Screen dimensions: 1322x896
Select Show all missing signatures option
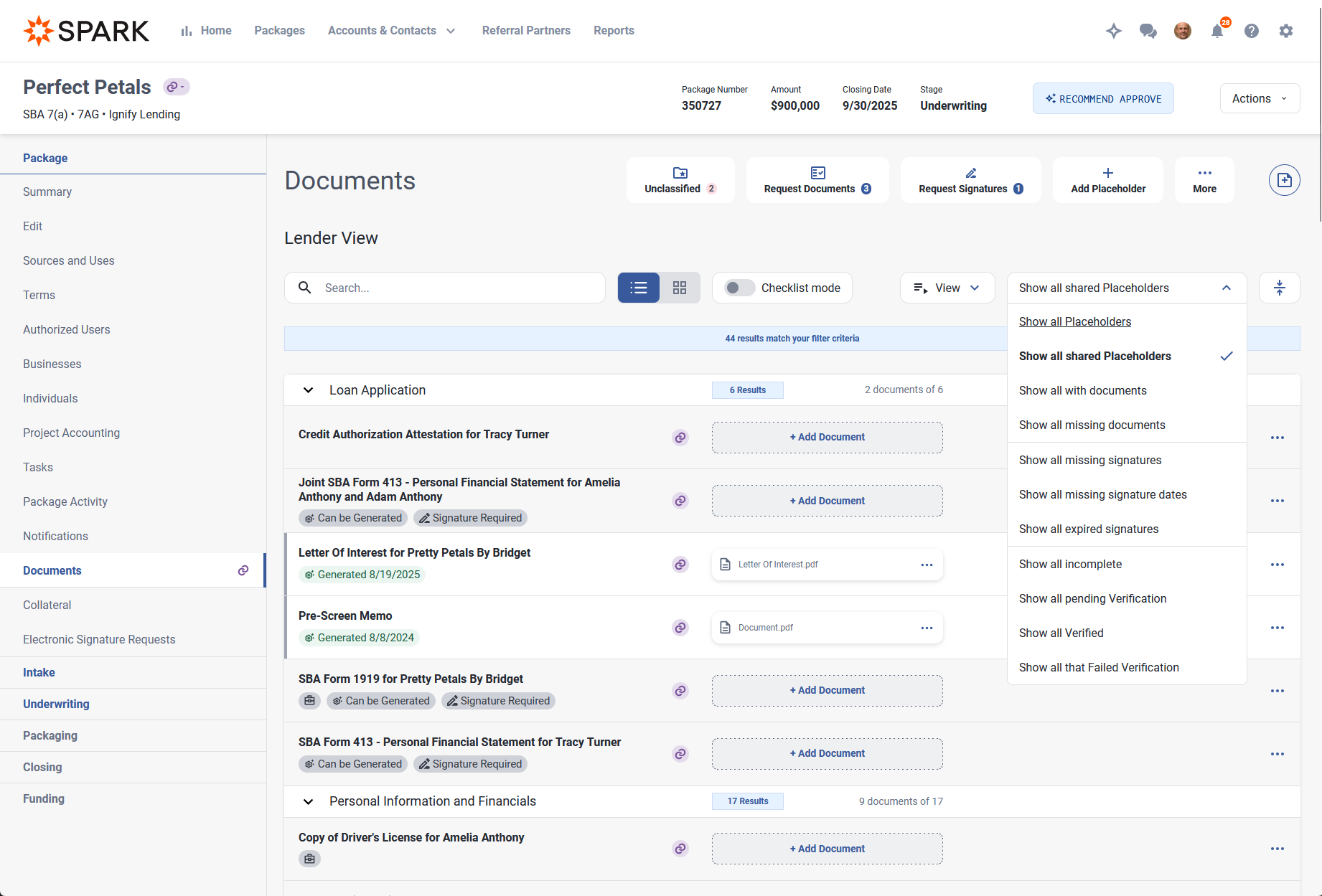click(x=1089, y=460)
